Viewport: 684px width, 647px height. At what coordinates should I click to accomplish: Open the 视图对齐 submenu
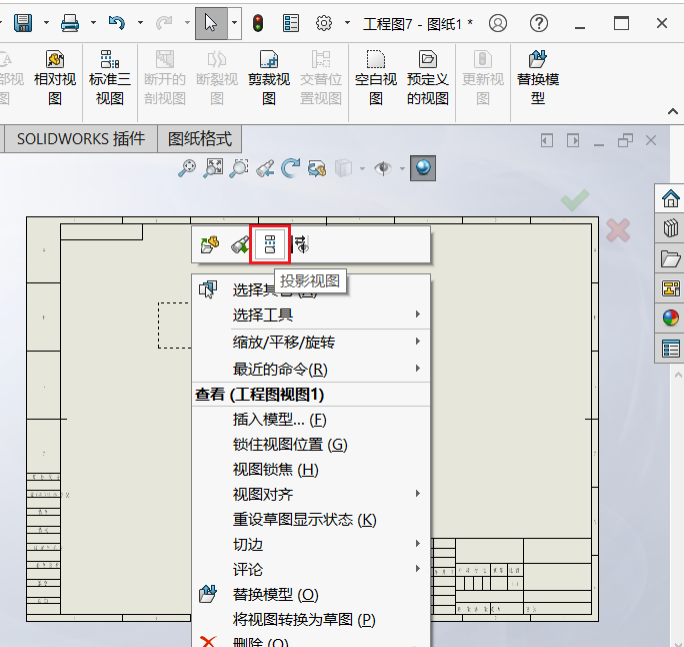311,494
